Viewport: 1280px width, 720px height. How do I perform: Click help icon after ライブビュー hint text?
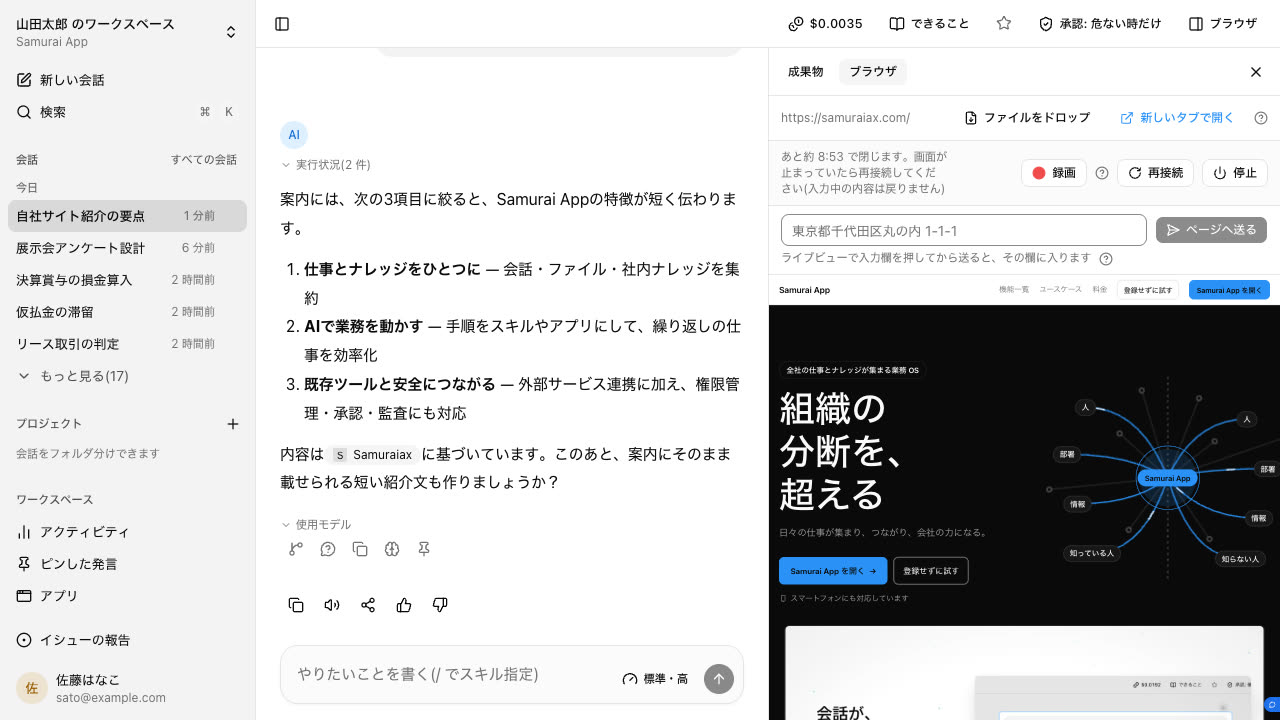click(x=1106, y=258)
